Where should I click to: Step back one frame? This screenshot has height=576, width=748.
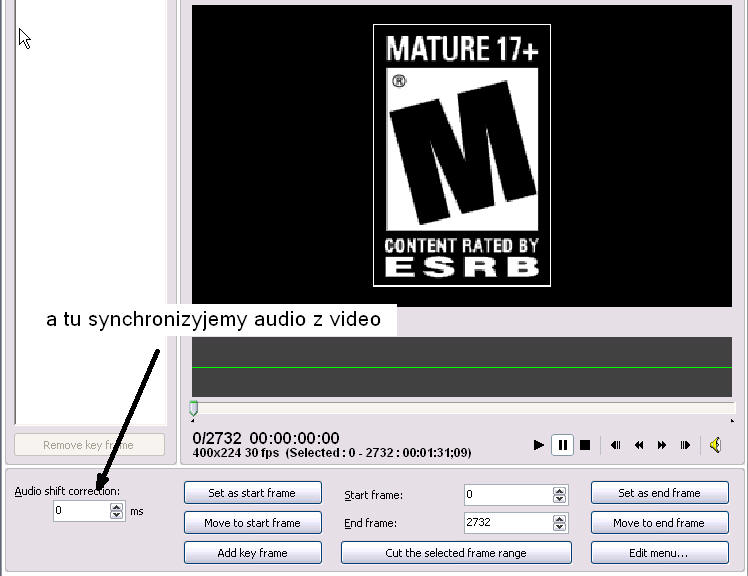tap(616, 445)
